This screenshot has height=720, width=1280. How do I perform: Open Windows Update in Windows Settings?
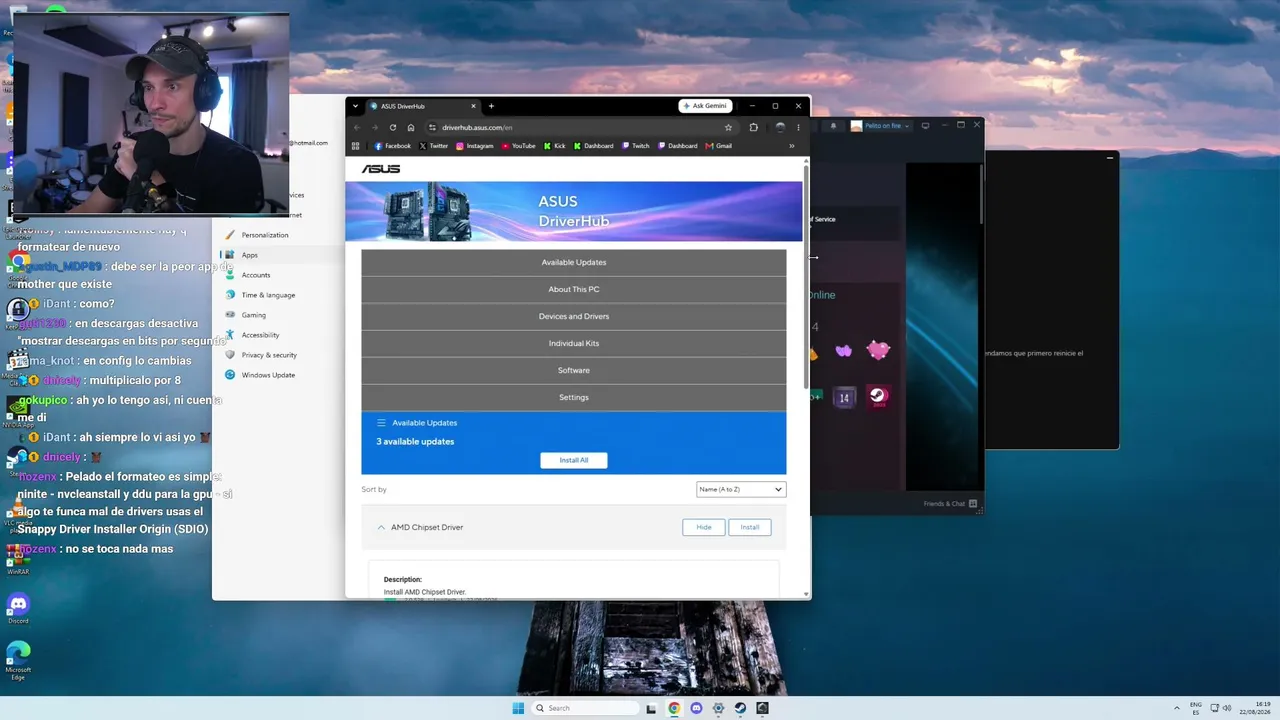[268, 375]
